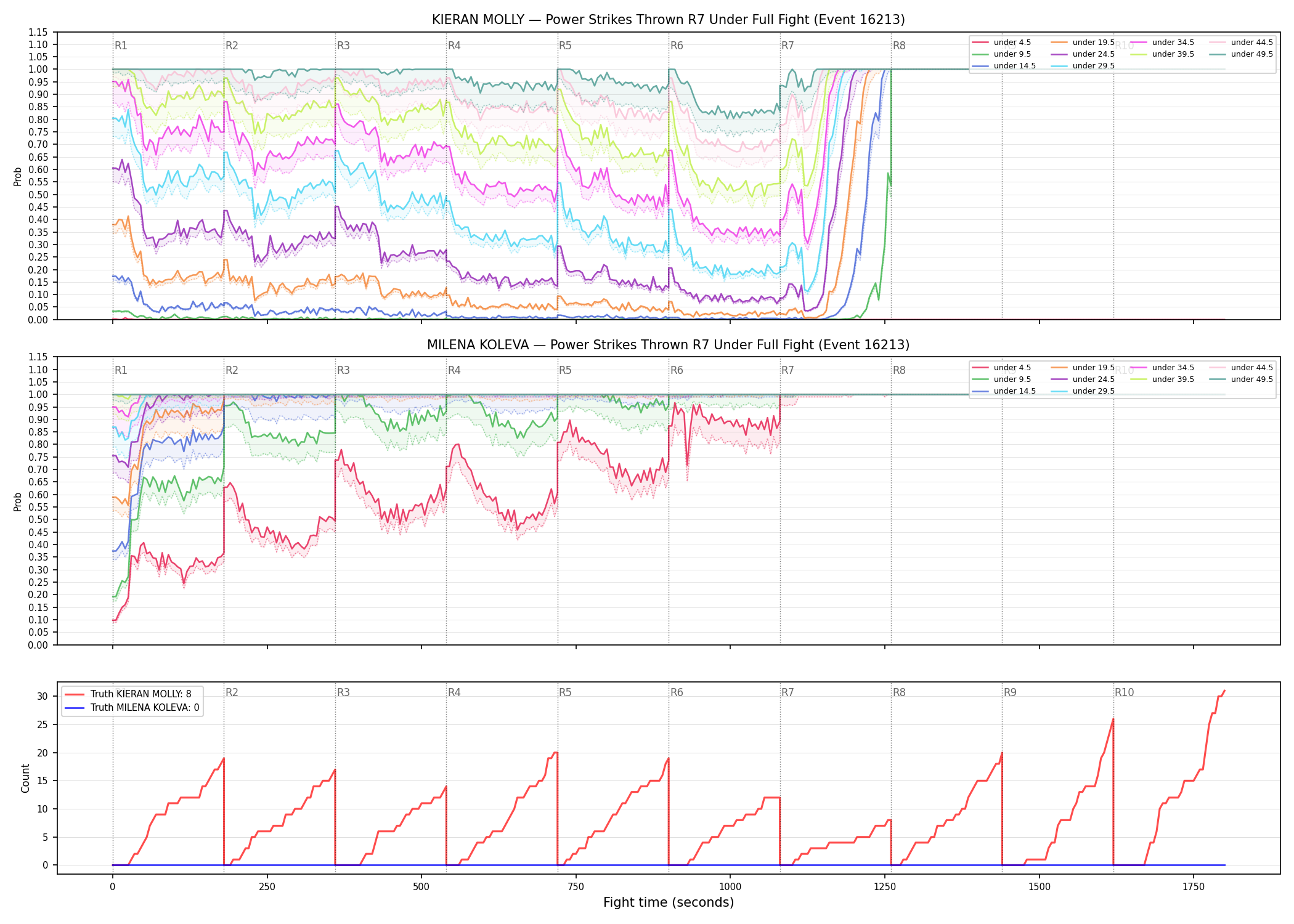The width and height of the screenshot is (1294, 924).
Task: Select 'Truth MILENA KOLEVA: 0' legend entry
Action: pos(131,708)
